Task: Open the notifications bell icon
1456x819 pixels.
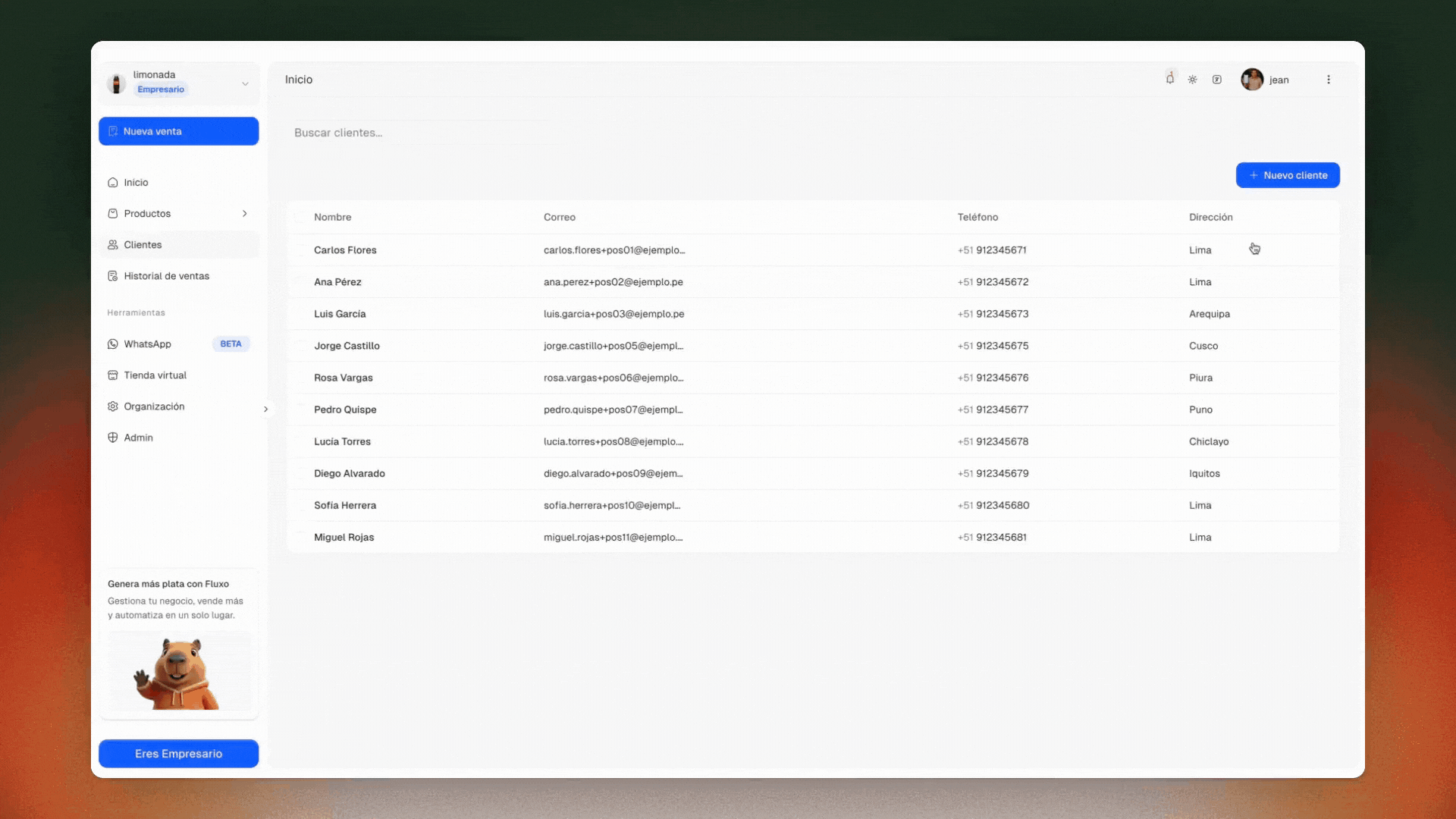Action: click(1170, 79)
